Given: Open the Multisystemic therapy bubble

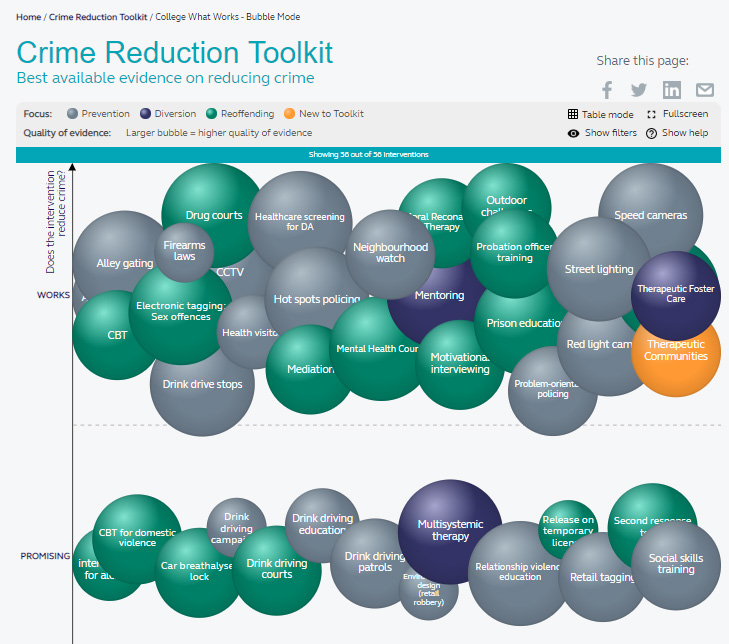Looking at the screenshot, I should 450,531.
